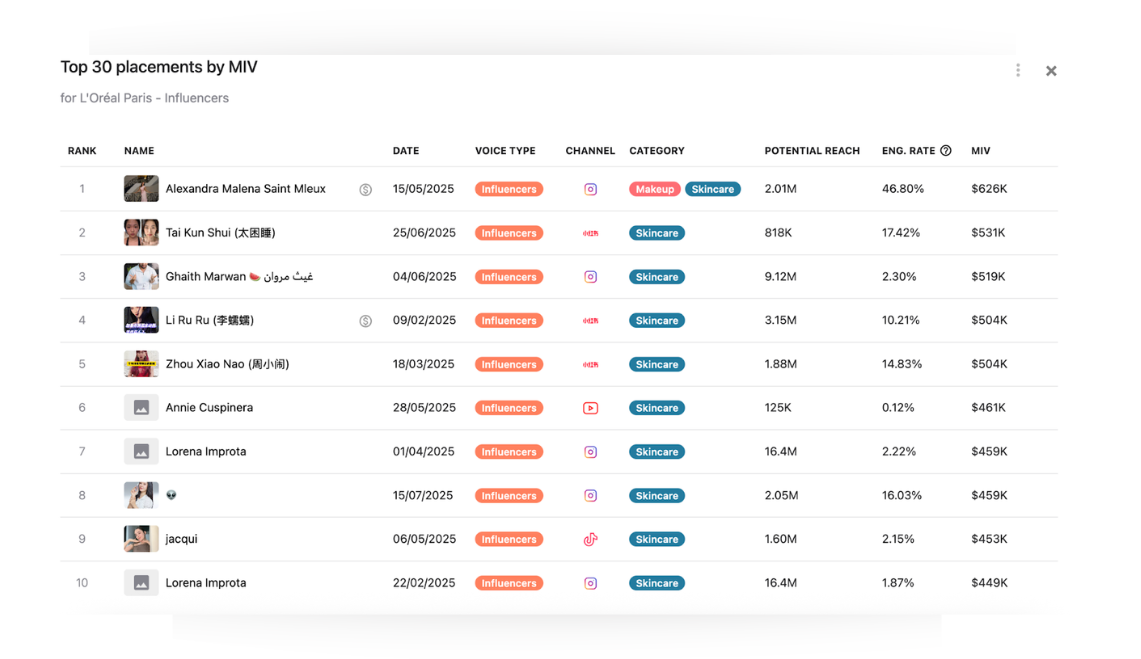This screenshot has height=659, width=1141.
Task: Click Influencers tag in rank 1 row
Action: click(509, 189)
